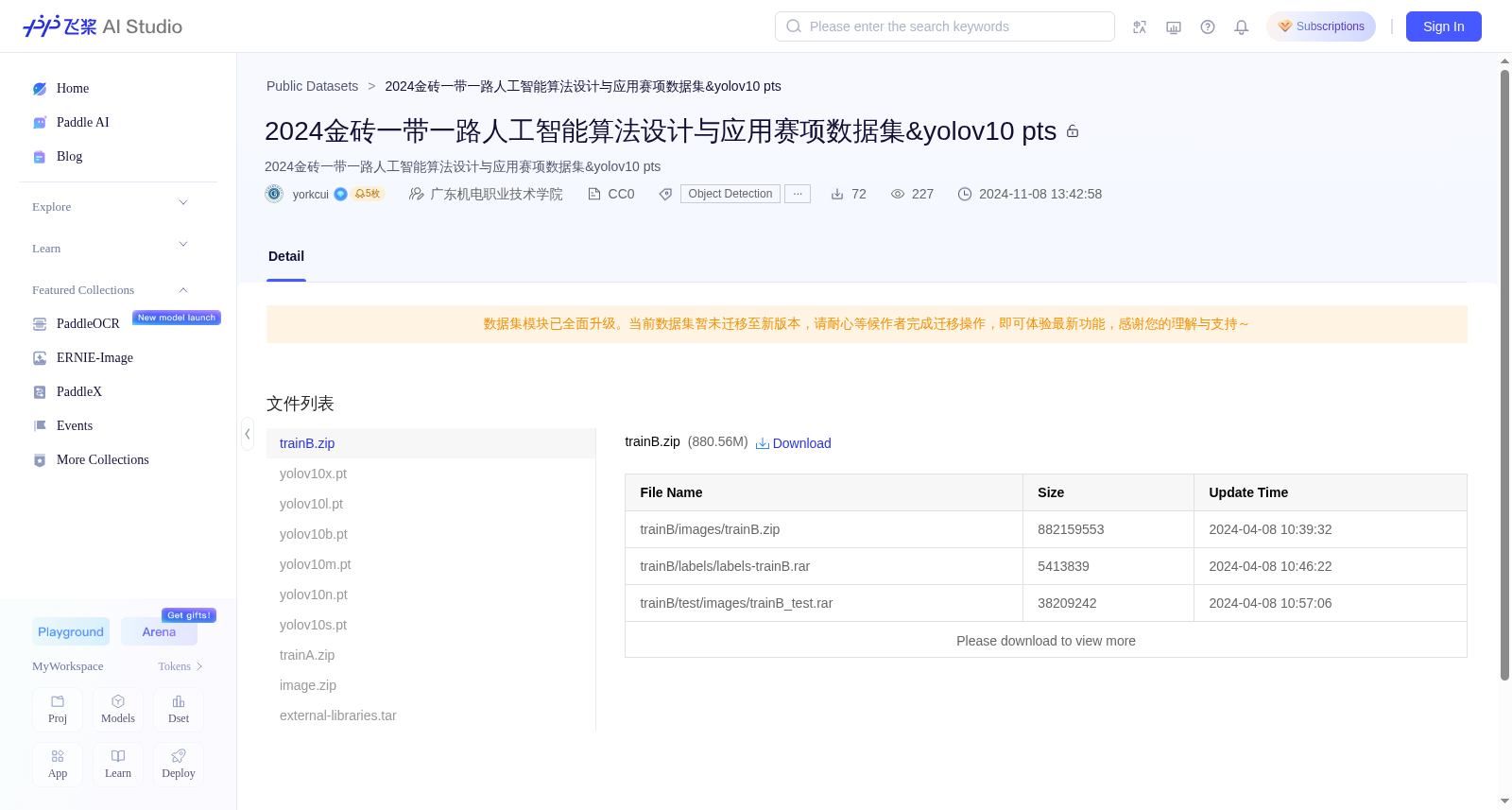Select yolov10n.pt in file list
Image resolution: width=1512 pixels, height=810 pixels.
431,595
